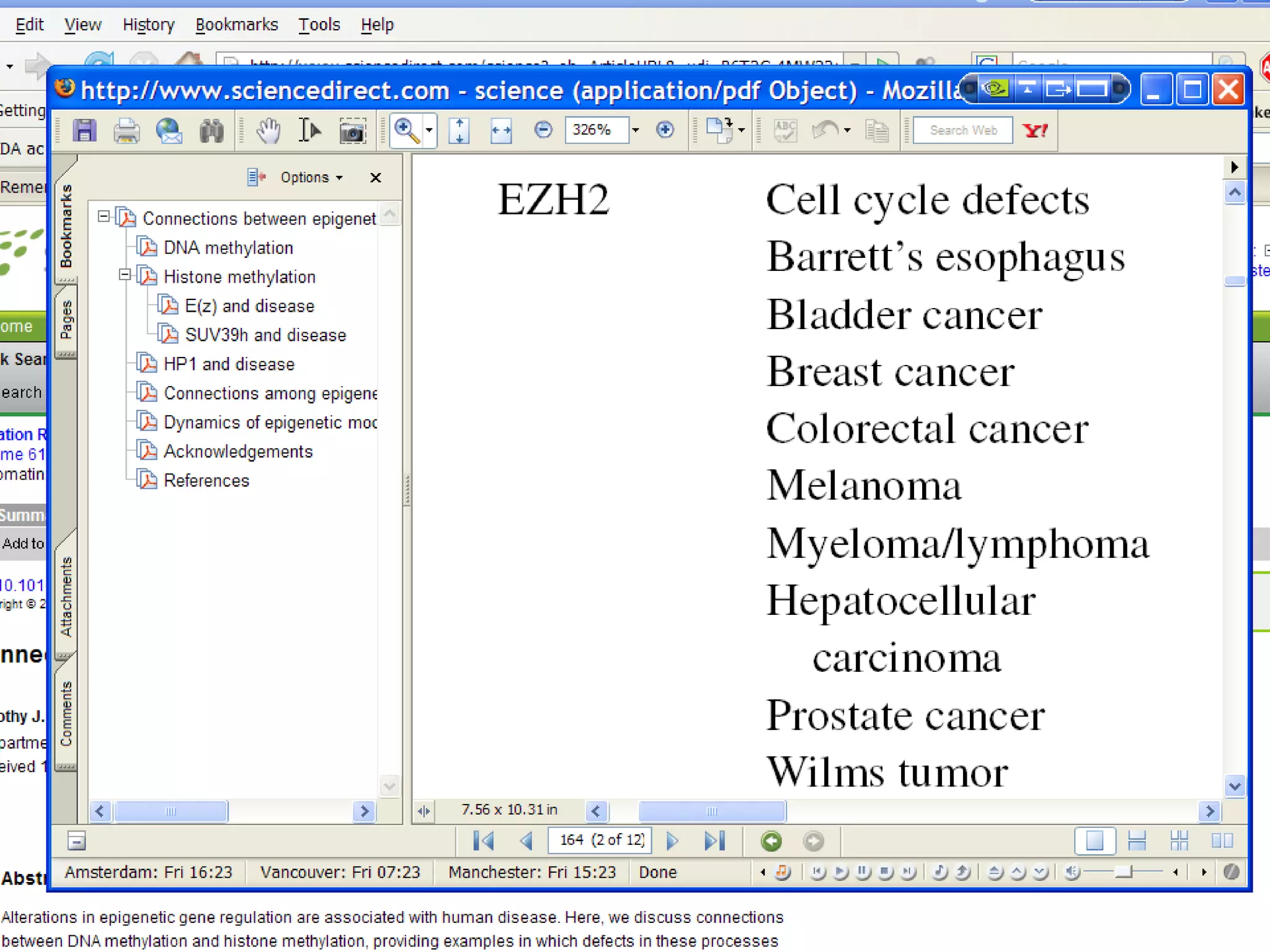
Task: Activate the Snapshot camera tool
Action: click(352, 131)
